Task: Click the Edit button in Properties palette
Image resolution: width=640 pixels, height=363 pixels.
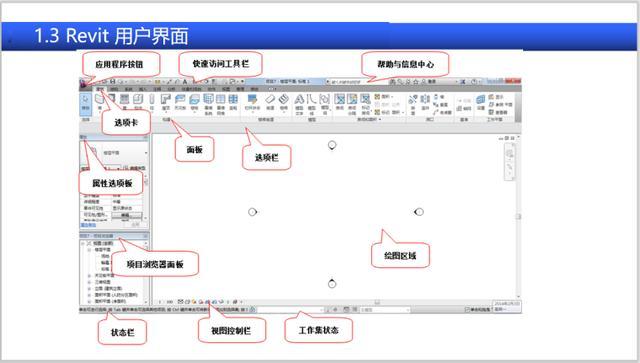Action: pyautogui.click(x=127, y=215)
